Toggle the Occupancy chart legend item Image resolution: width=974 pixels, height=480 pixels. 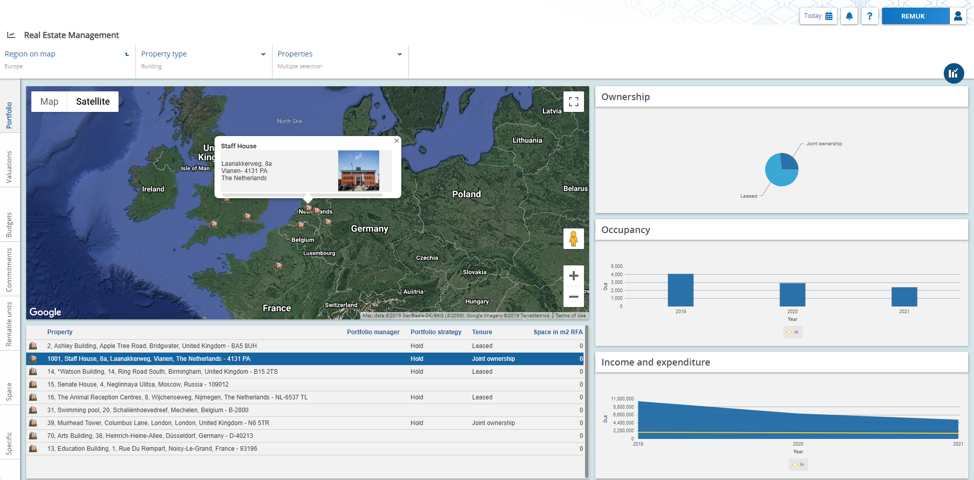pos(793,332)
